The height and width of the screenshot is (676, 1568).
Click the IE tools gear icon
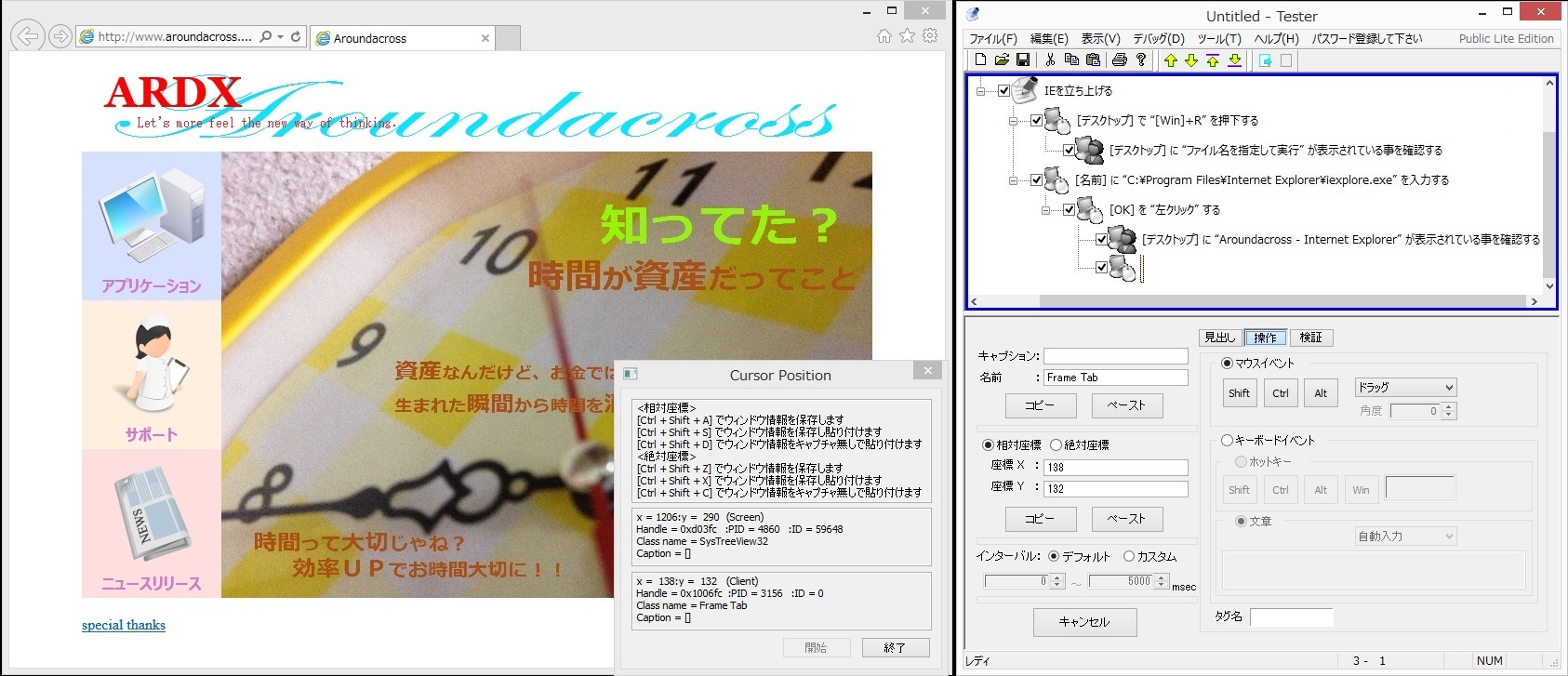(930, 36)
